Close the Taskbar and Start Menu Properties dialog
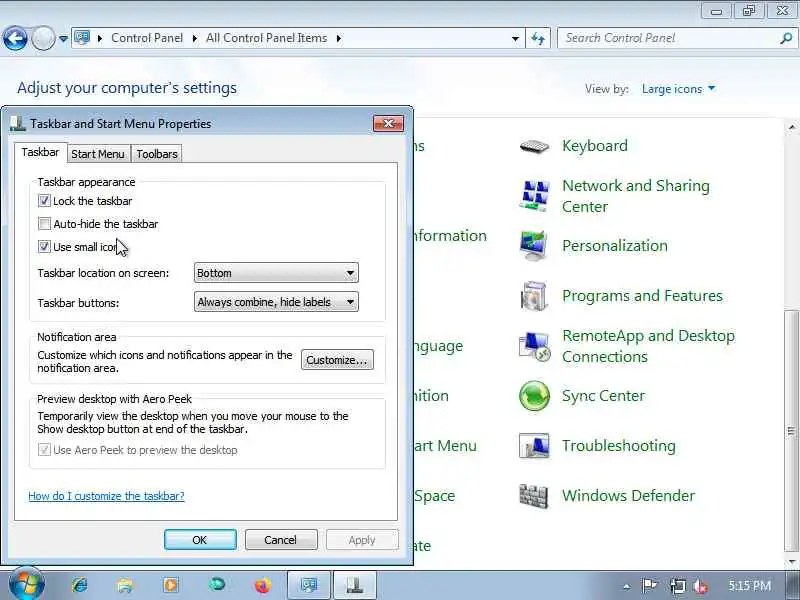800x600 pixels. [x=388, y=123]
